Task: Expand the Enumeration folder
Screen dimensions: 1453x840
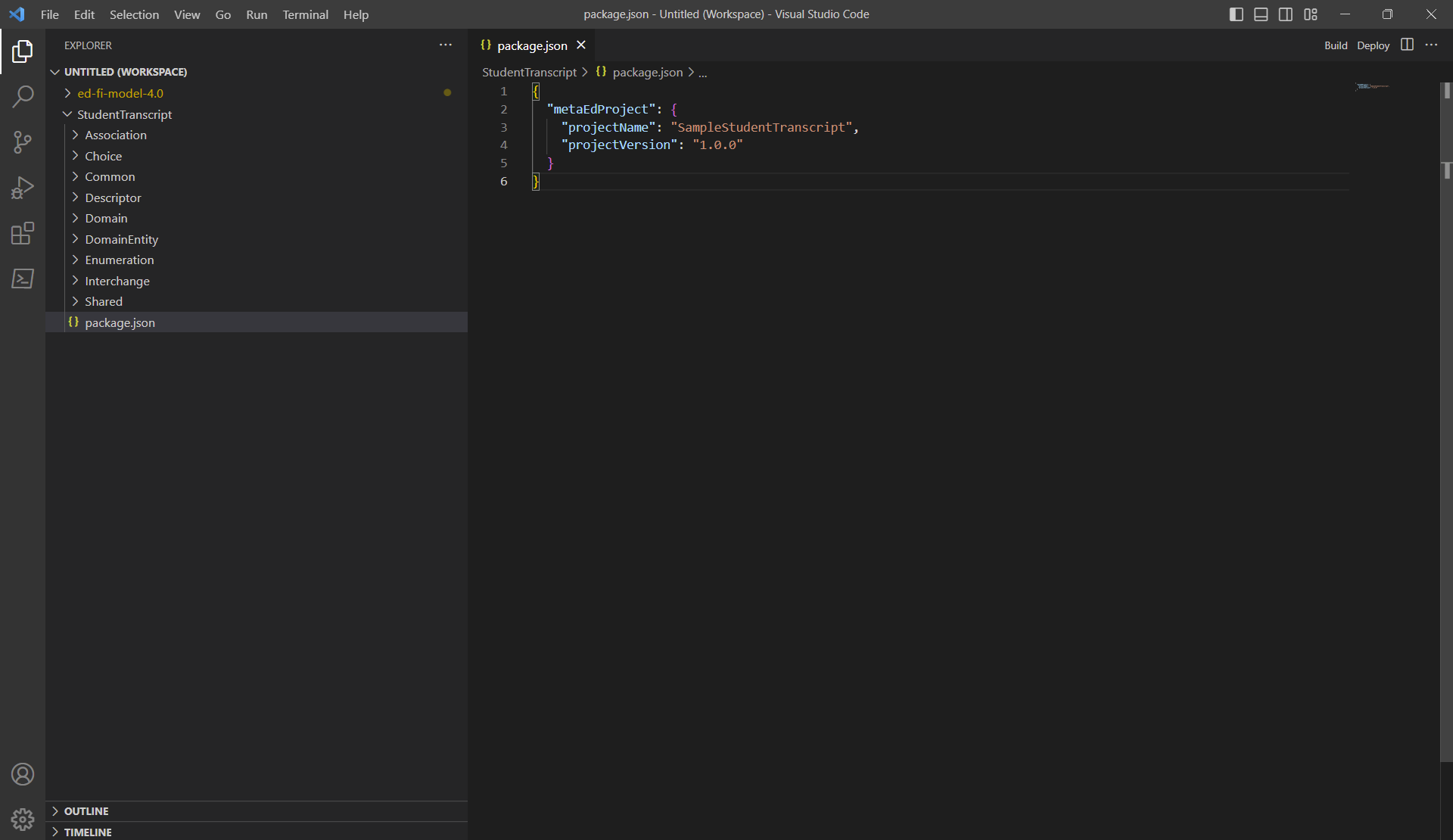Action: 120,260
